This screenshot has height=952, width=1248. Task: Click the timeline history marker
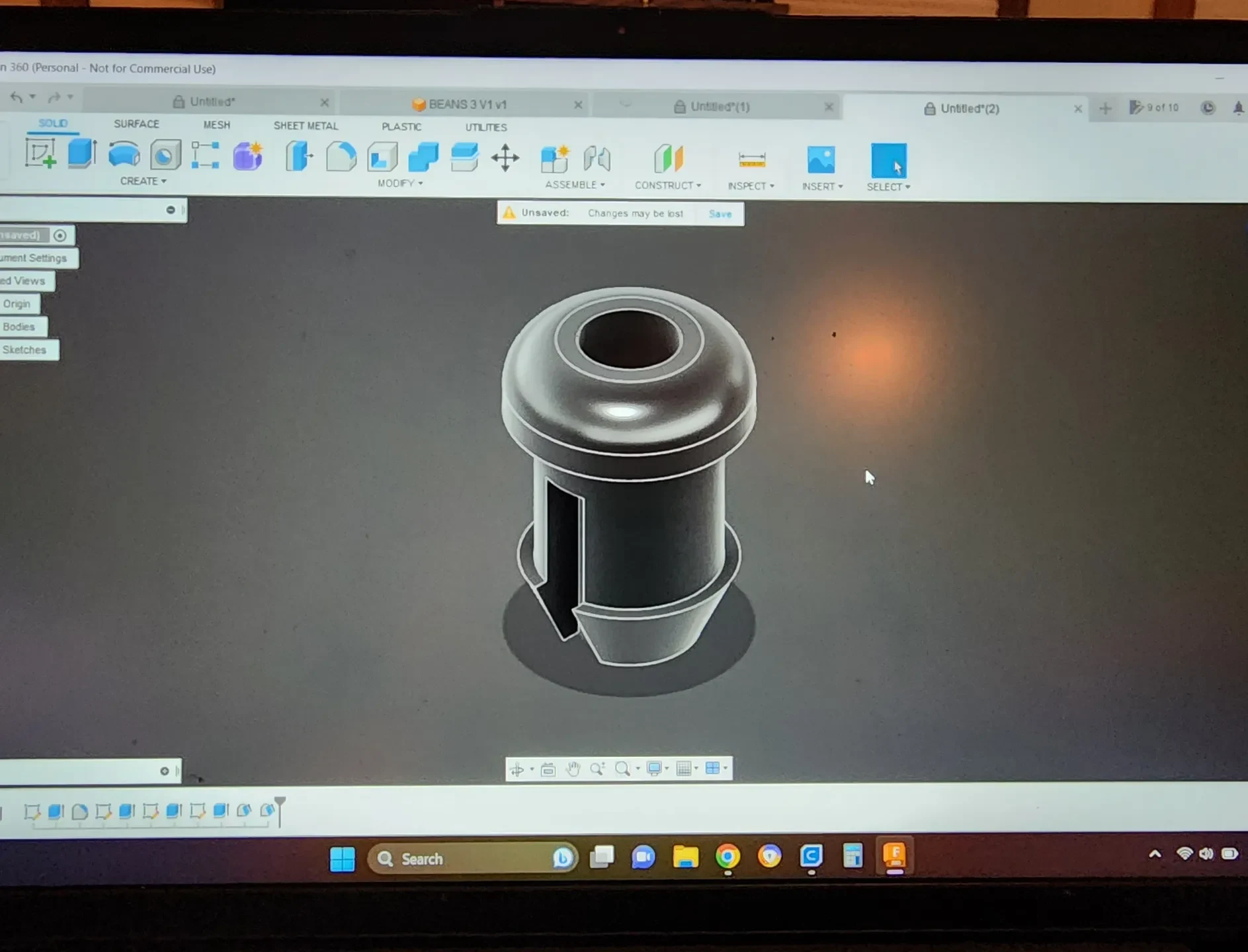click(280, 811)
